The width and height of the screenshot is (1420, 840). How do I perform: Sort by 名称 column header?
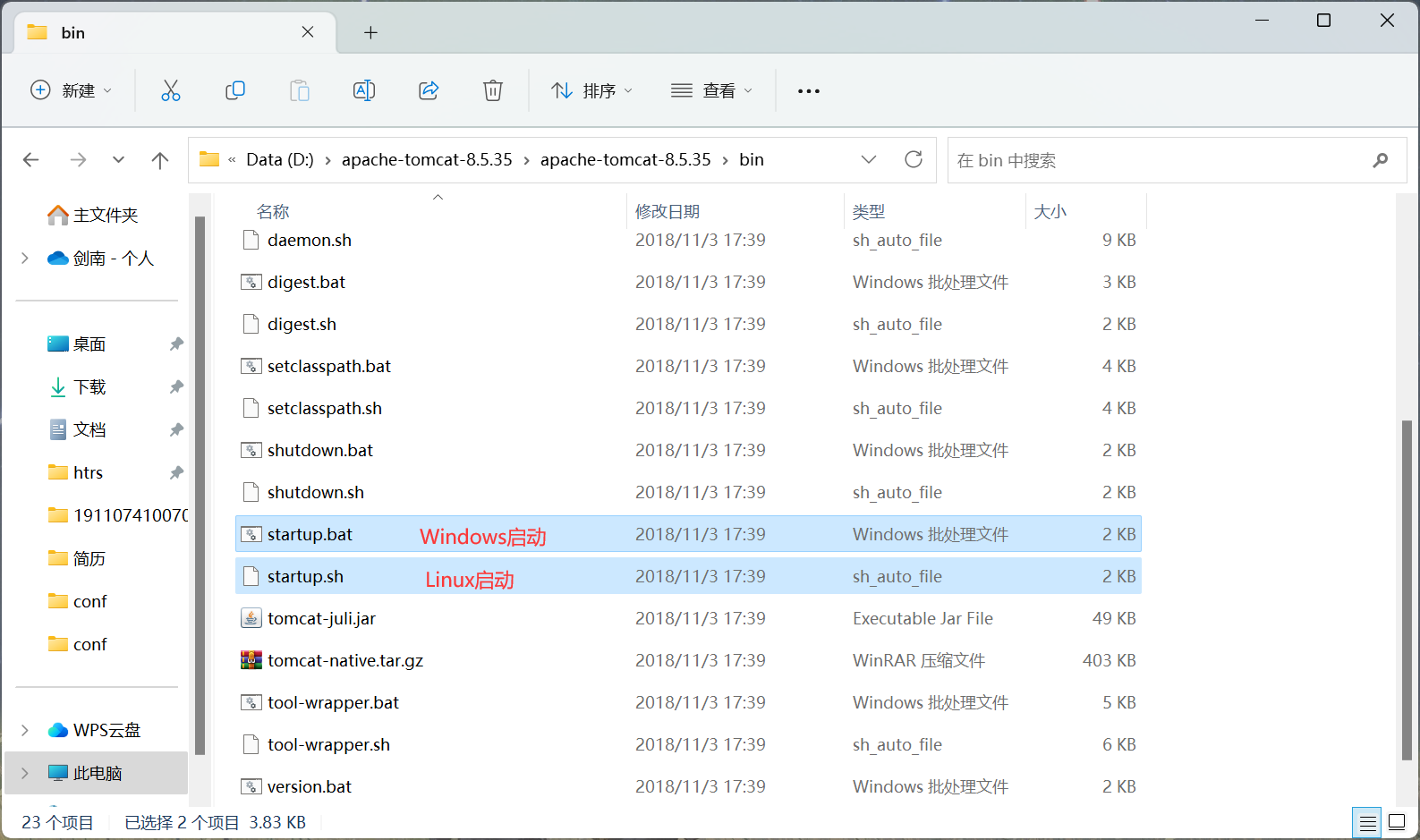(273, 211)
